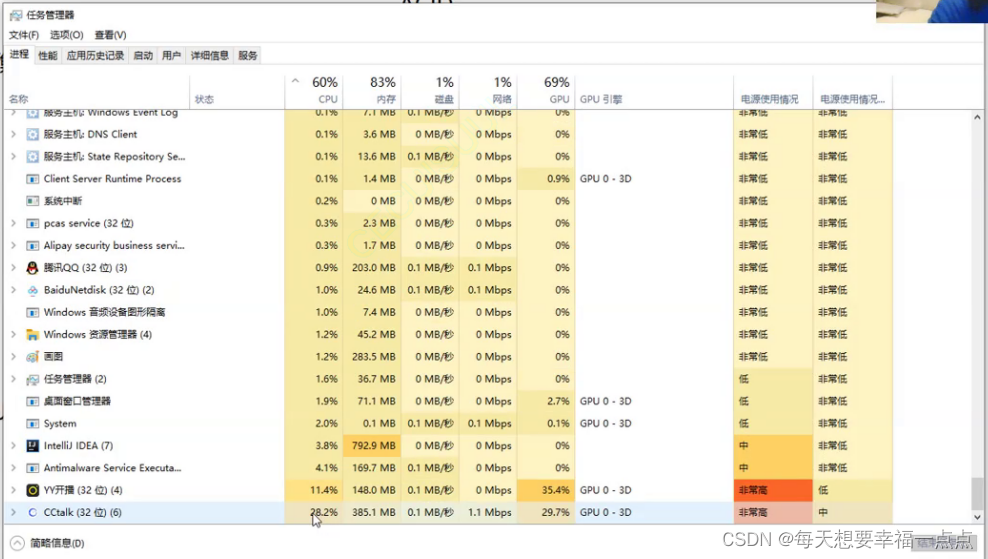Click the Task Manager title bar icon
Image resolution: width=988 pixels, height=559 pixels.
(x=16, y=14)
